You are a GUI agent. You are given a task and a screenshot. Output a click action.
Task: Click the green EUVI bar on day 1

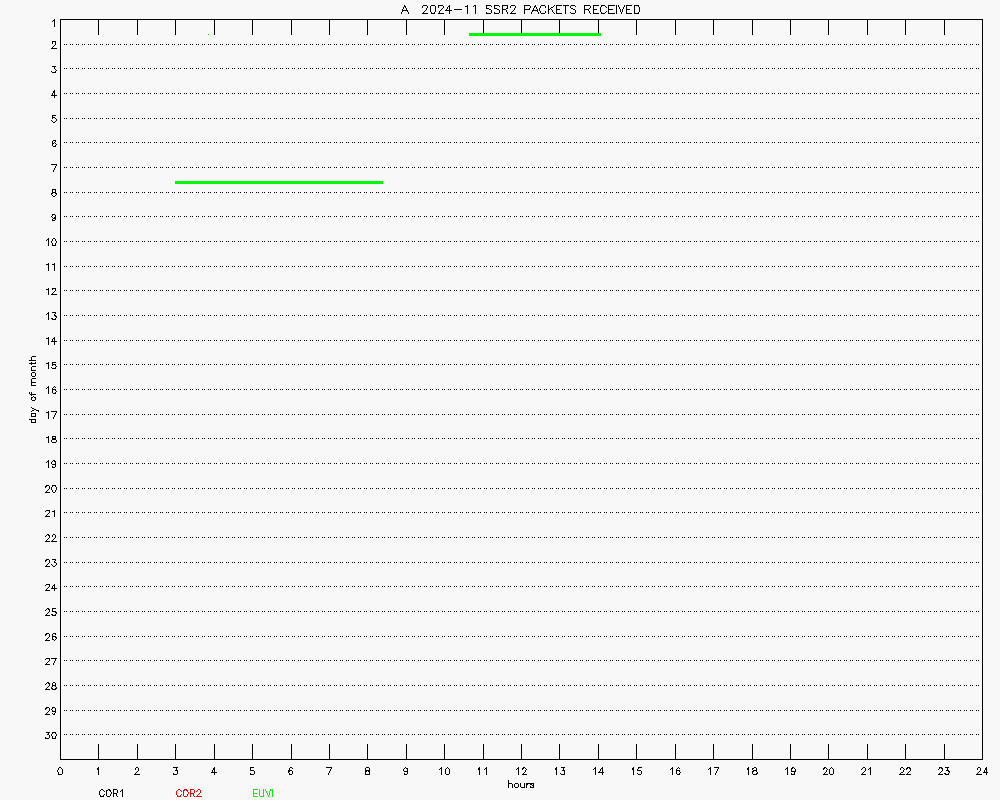[534, 34]
